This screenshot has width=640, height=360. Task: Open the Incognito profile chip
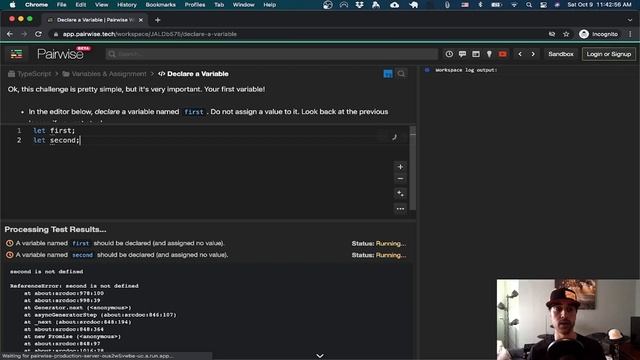(599, 34)
